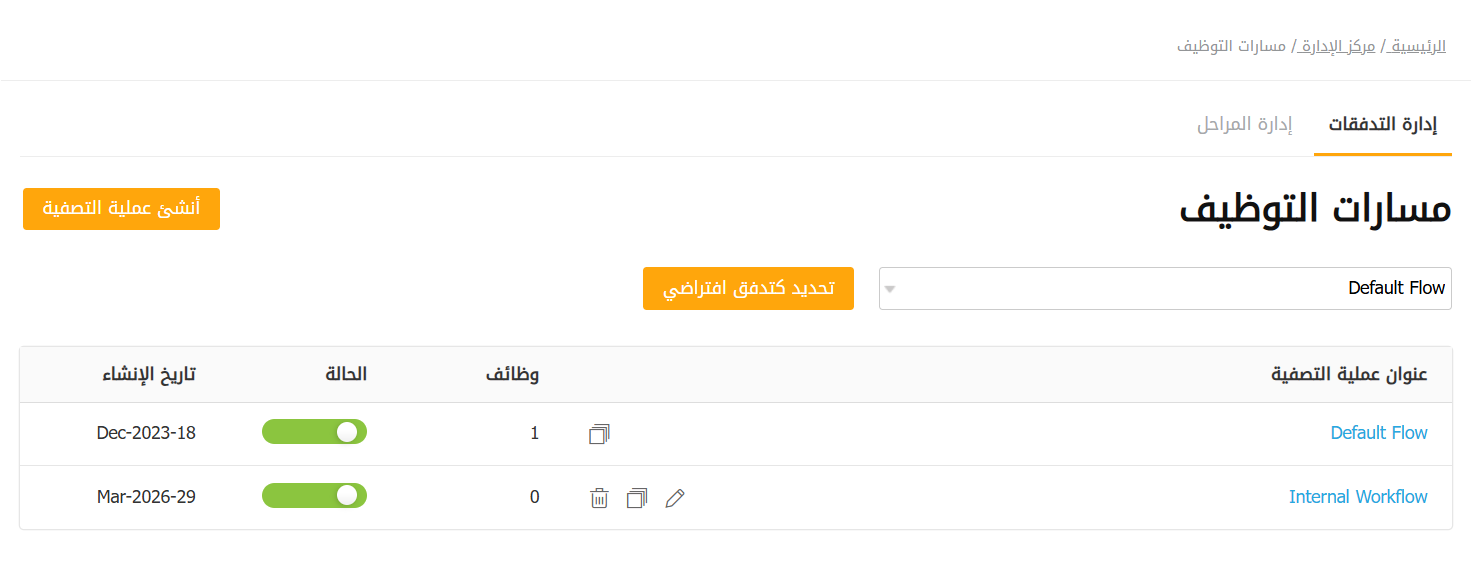This screenshot has width=1479, height=585.
Task: Click the flow selector dropdown arrow
Action: (890, 290)
